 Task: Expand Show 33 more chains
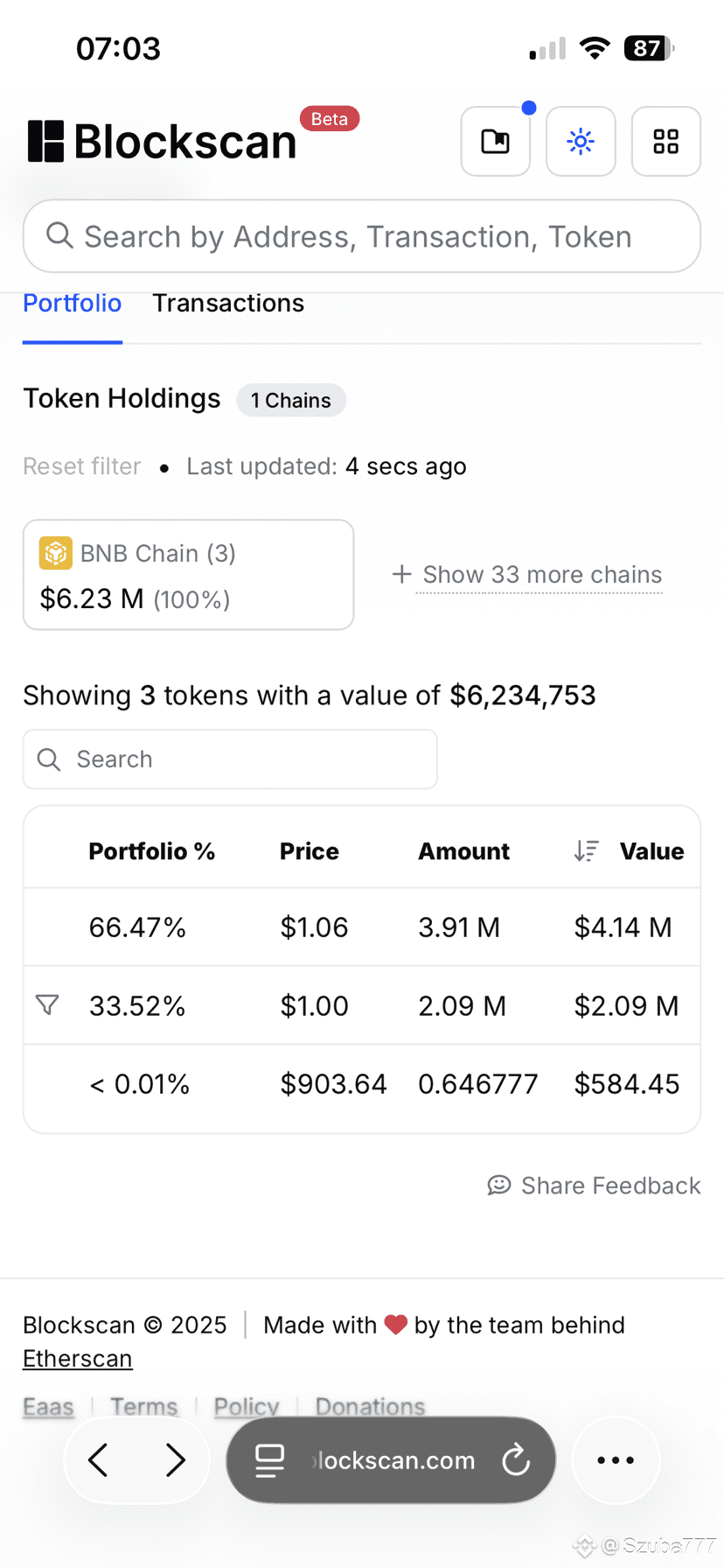coord(542,575)
